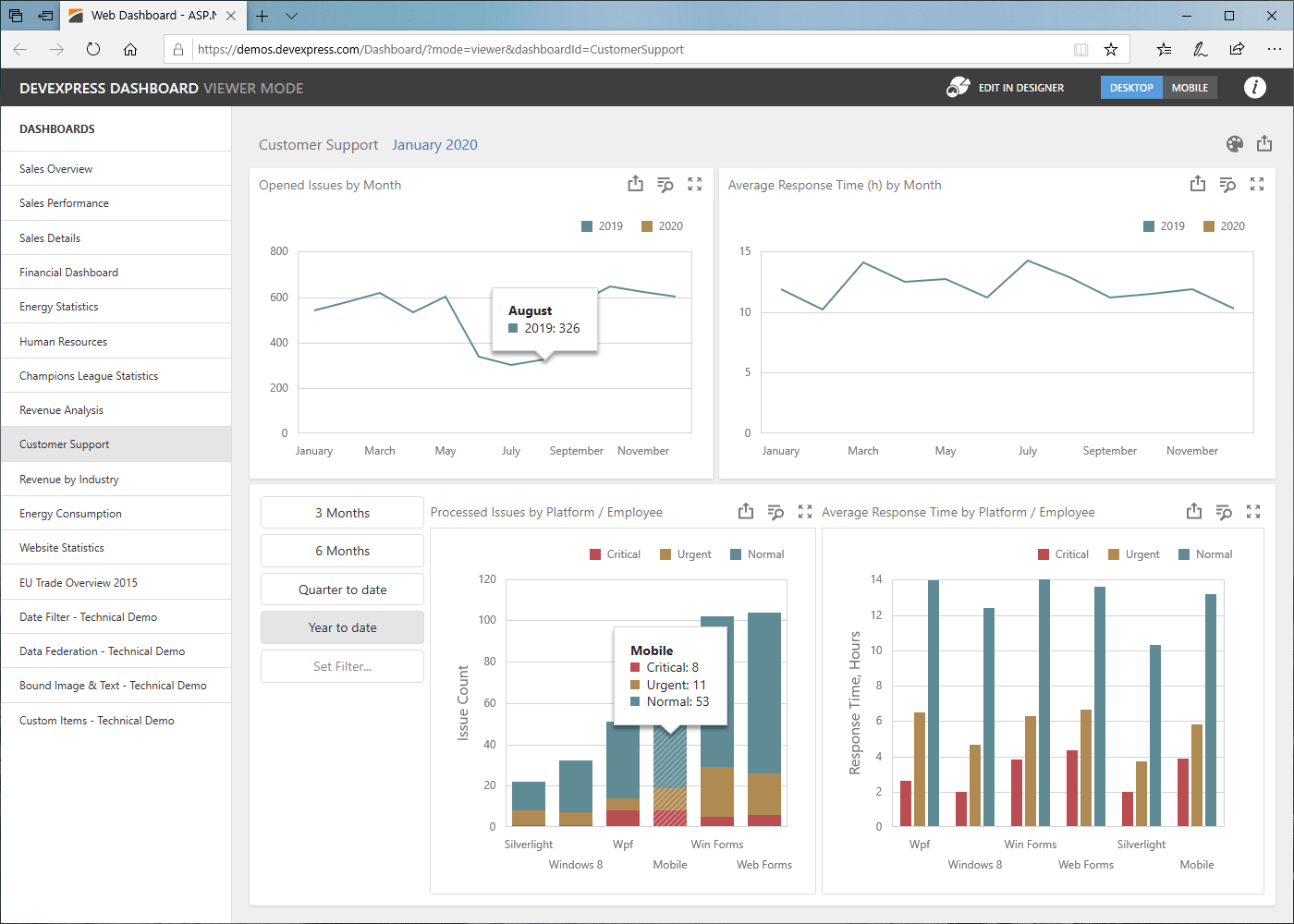The width and height of the screenshot is (1294, 924).
Task: Export the entire Customer Support dashboard
Action: [1264, 144]
